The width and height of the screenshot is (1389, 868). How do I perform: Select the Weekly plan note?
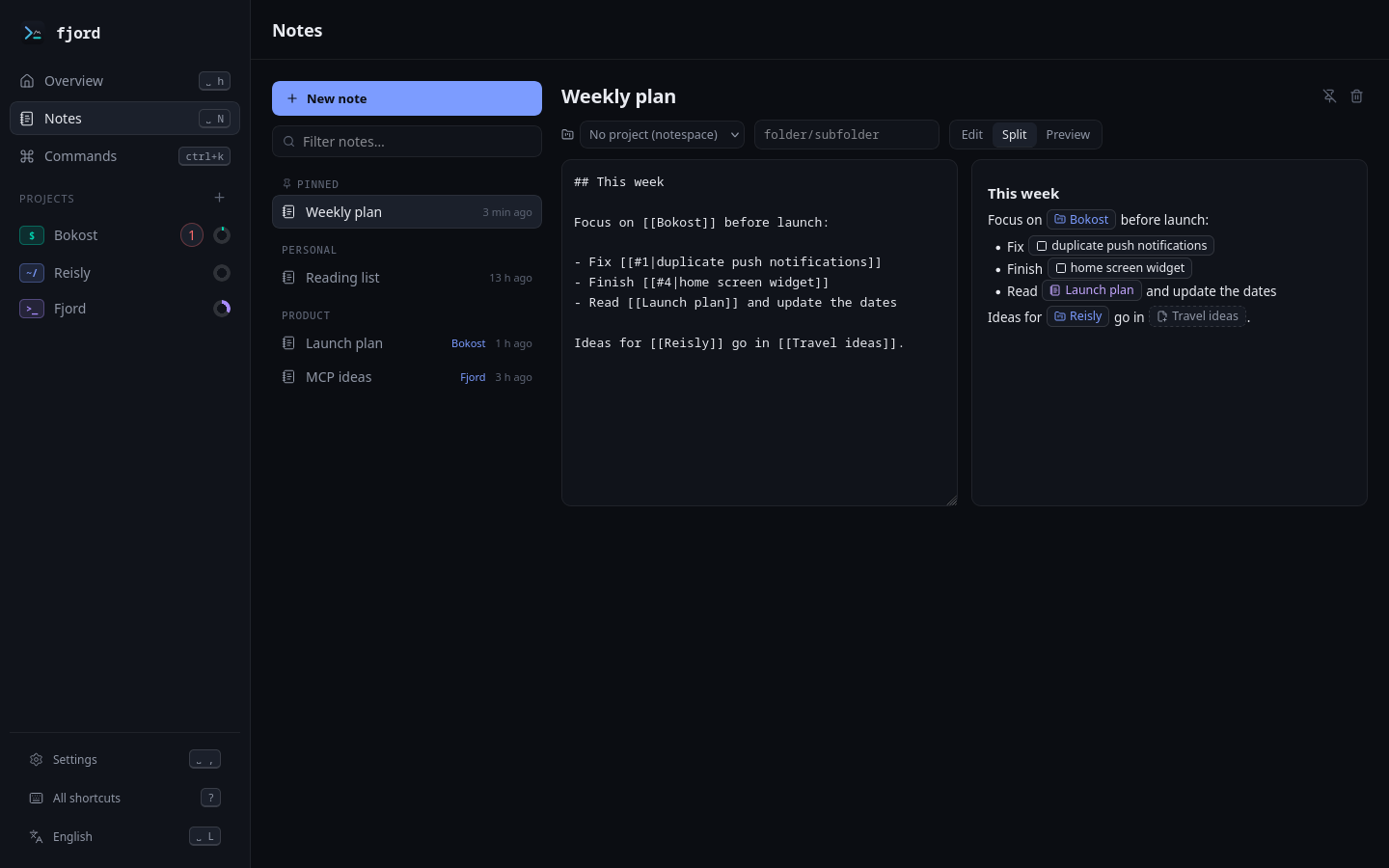[x=407, y=212]
